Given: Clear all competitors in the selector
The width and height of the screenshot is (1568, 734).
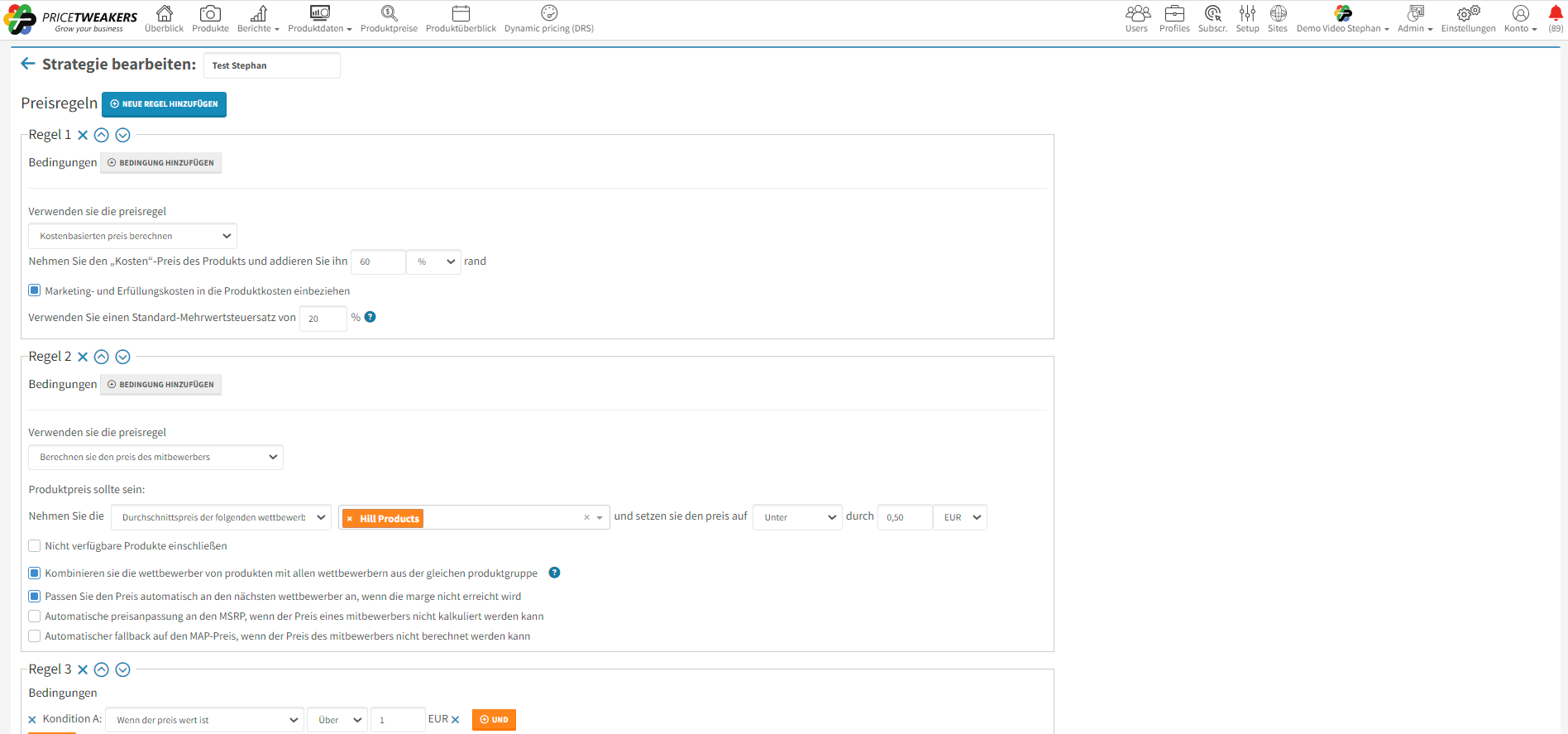Looking at the screenshot, I should point(587,518).
